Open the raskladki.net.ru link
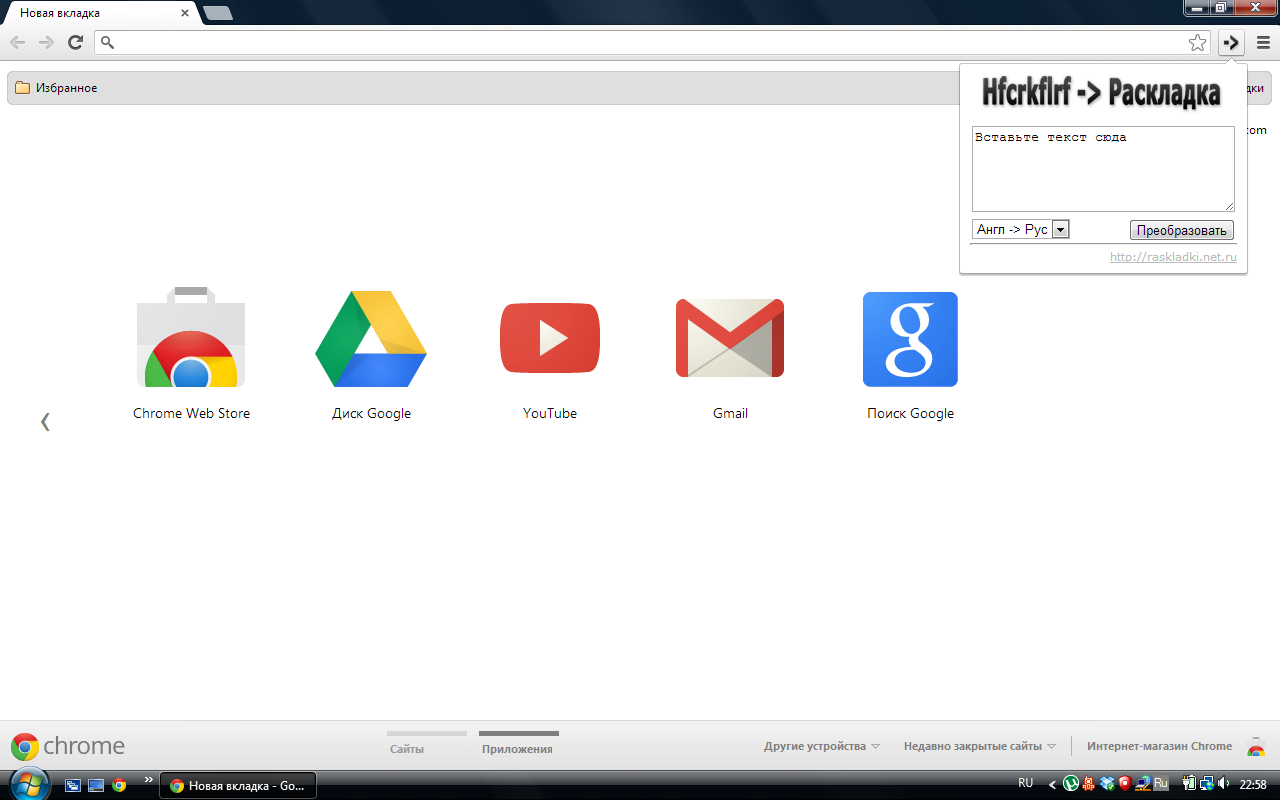This screenshot has width=1280, height=800. point(1173,257)
